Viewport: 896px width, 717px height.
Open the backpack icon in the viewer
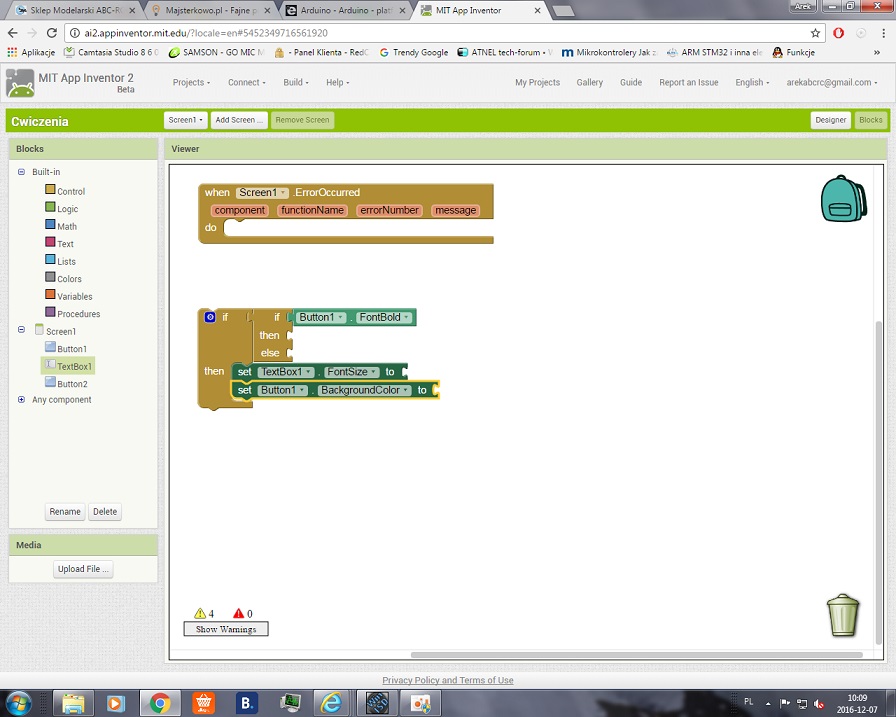(x=843, y=198)
